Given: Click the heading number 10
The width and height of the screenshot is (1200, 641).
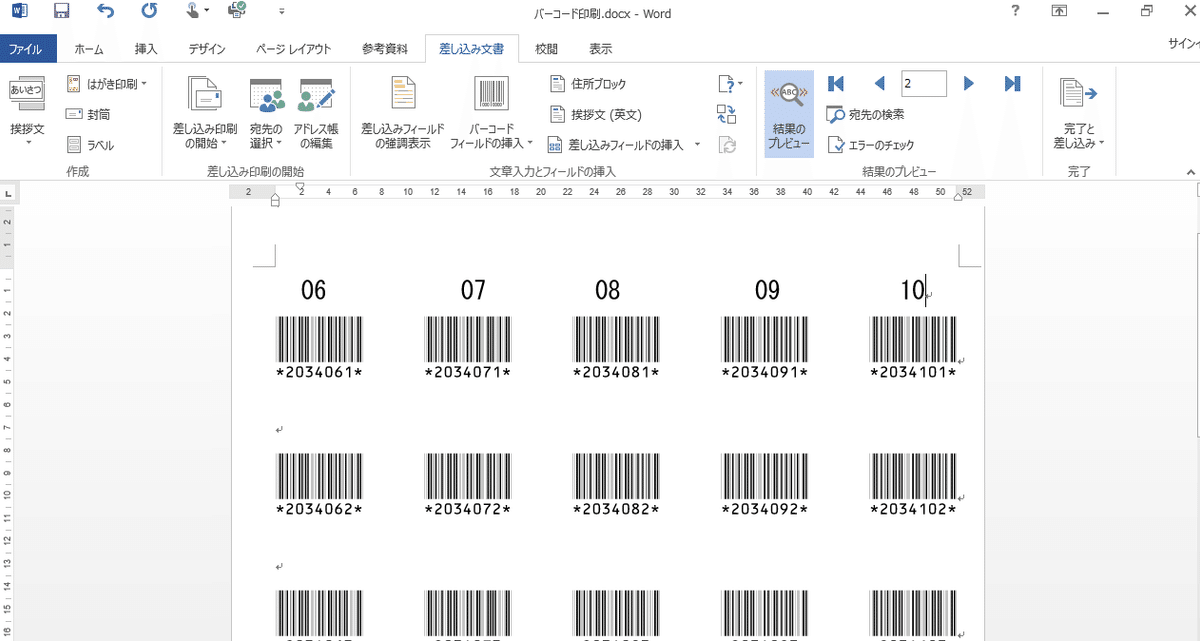Looking at the screenshot, I should click(x=912, y=291).
